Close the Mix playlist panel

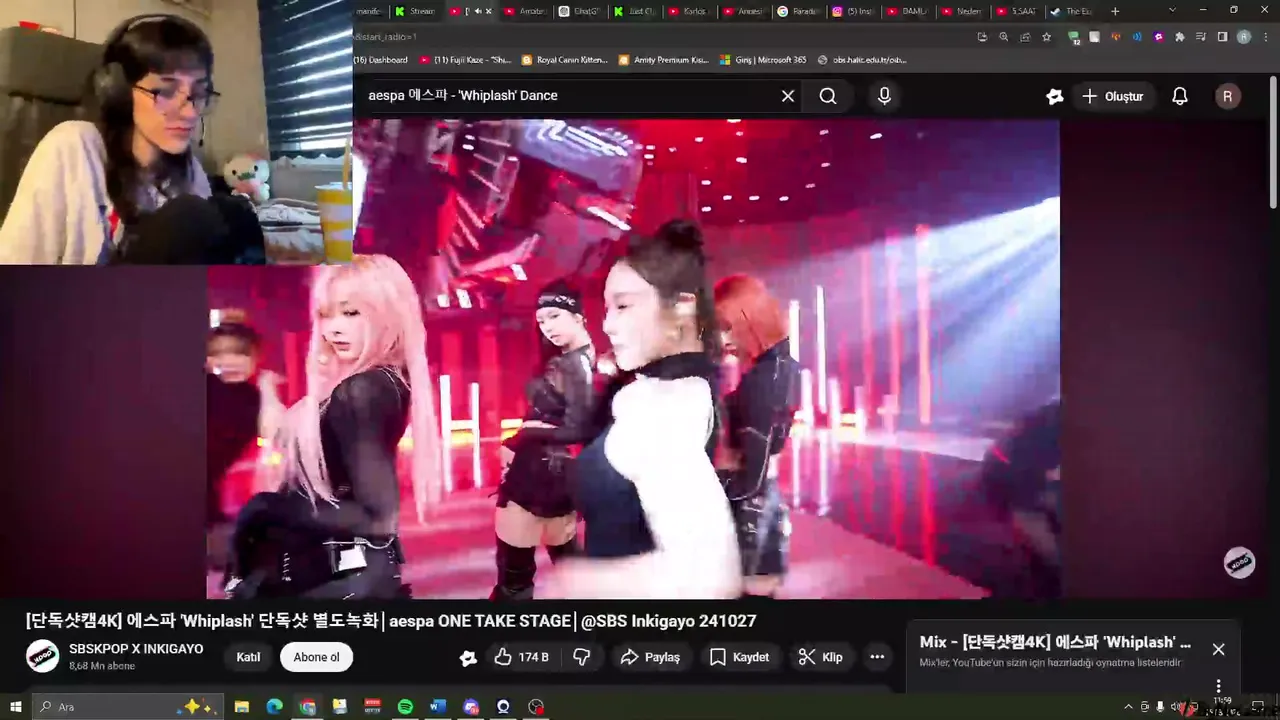[x=1218, y=649]
